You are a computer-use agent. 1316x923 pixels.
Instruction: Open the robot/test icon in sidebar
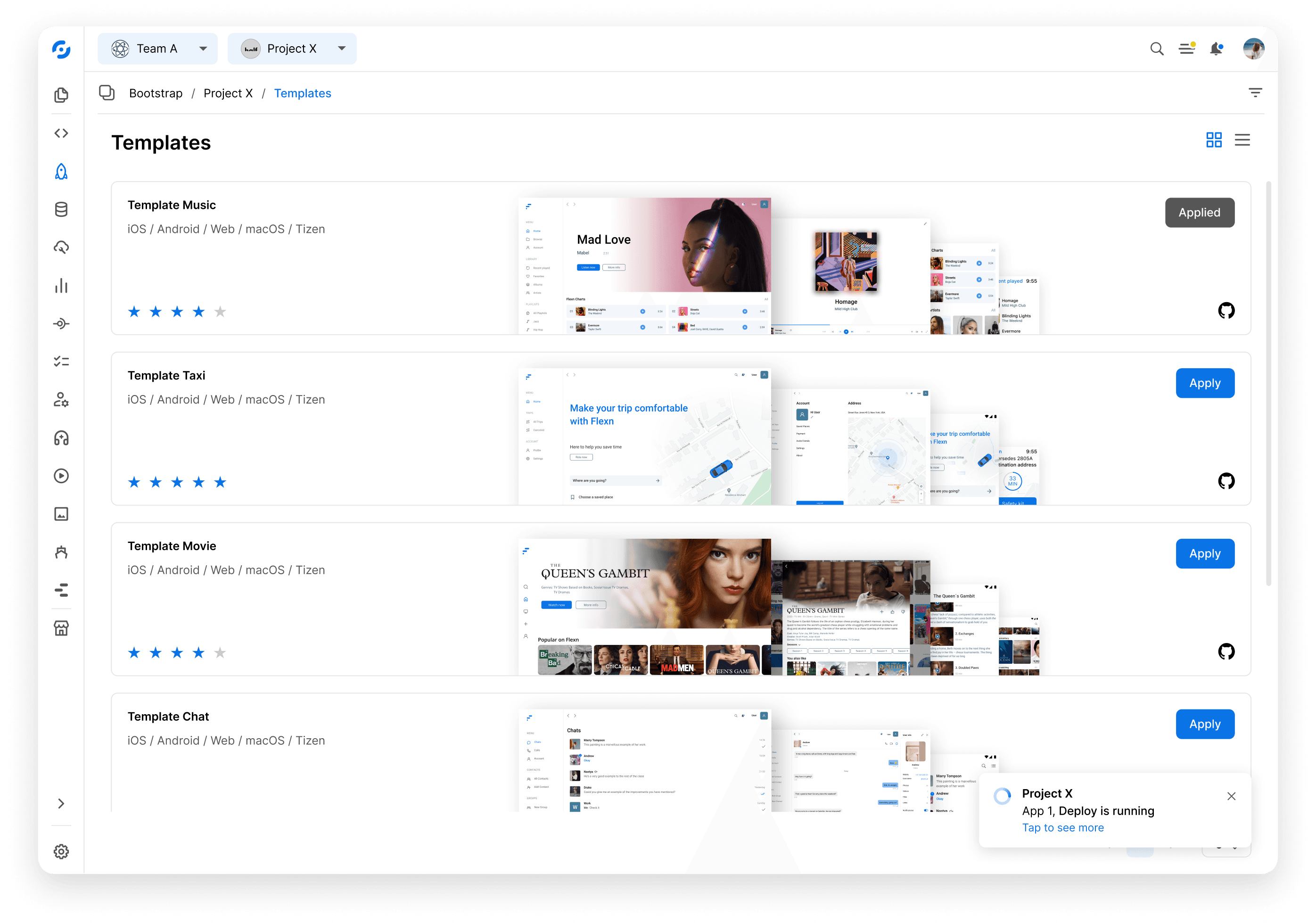(x=61, y=552)
